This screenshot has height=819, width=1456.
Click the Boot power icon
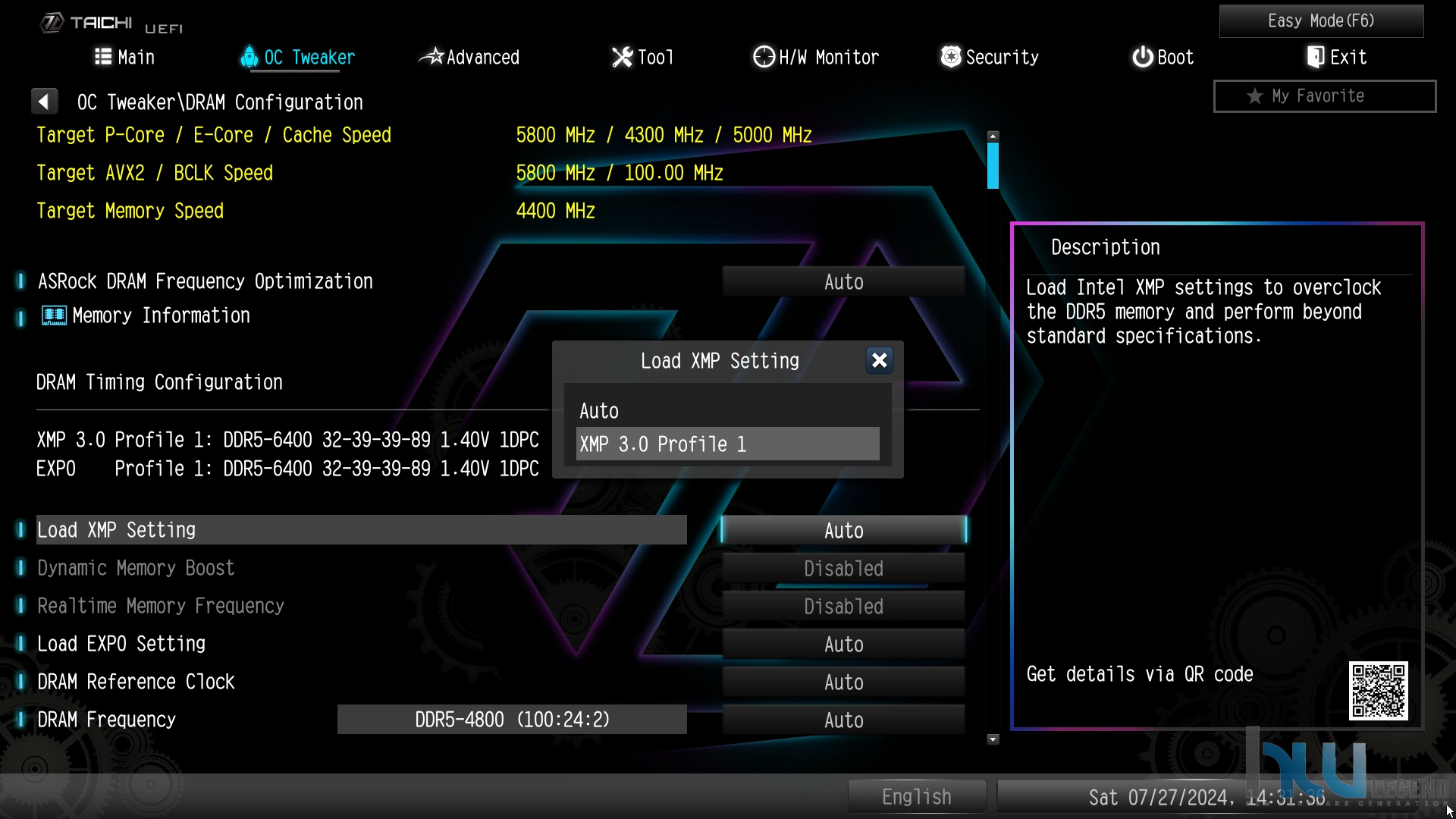click(x=1142, y=57)
